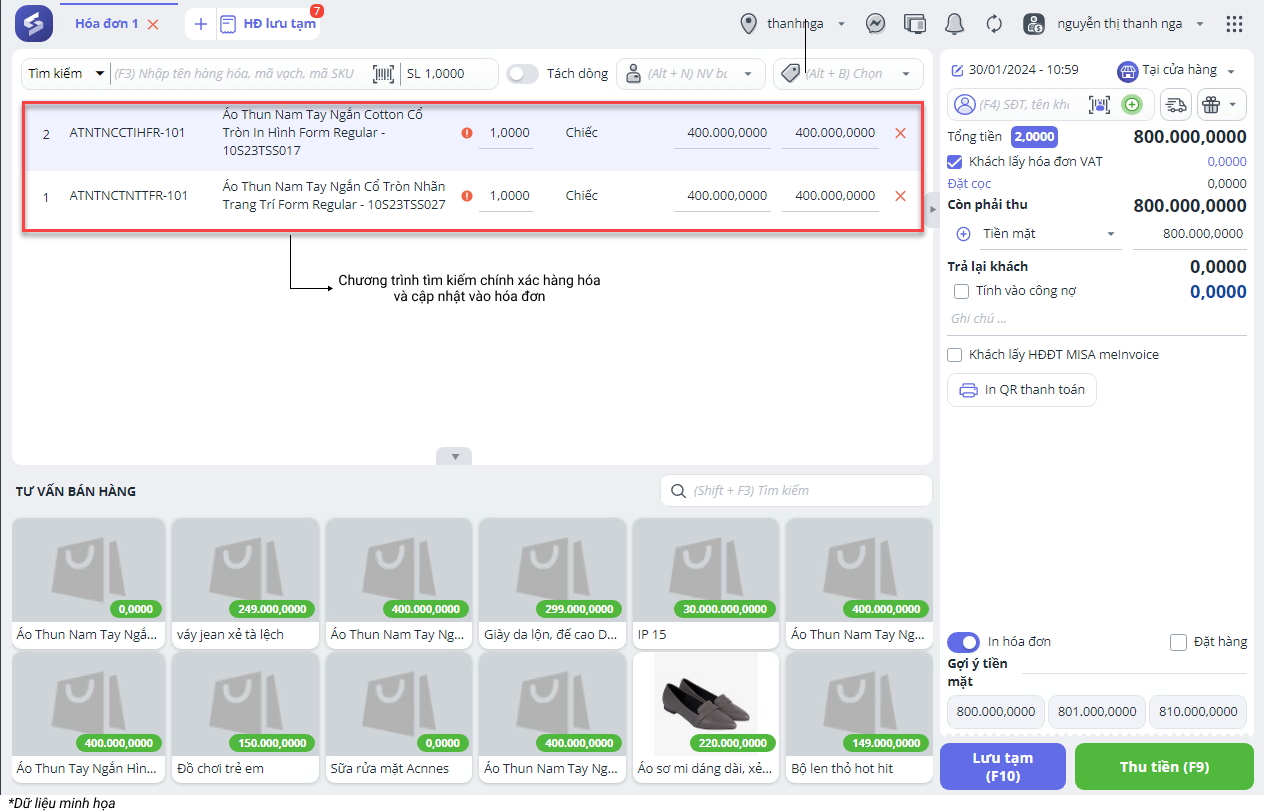Viewport: 1264px width, 812px height.
Task: Check the Đặt hàng checkbox
Action: [1178, 642]
